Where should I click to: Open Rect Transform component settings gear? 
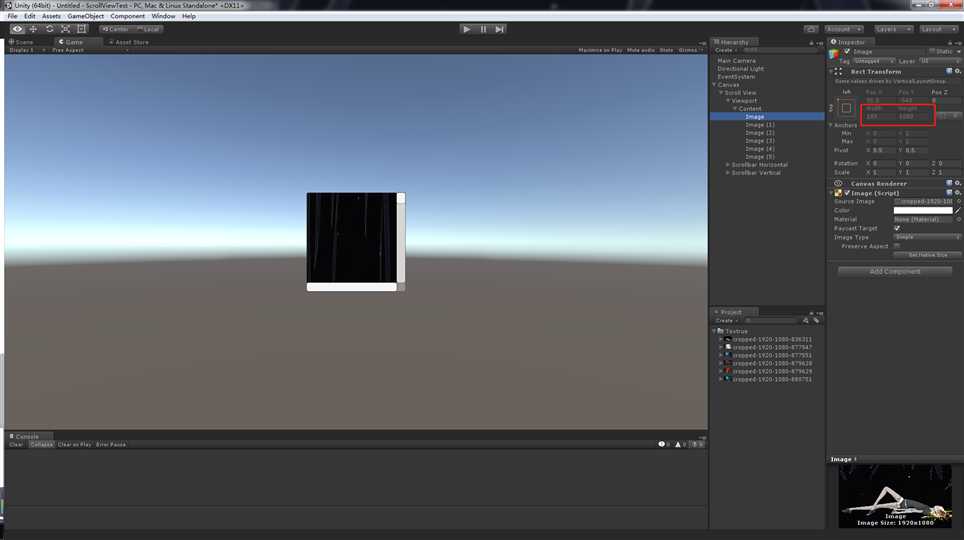coord(958,71)
